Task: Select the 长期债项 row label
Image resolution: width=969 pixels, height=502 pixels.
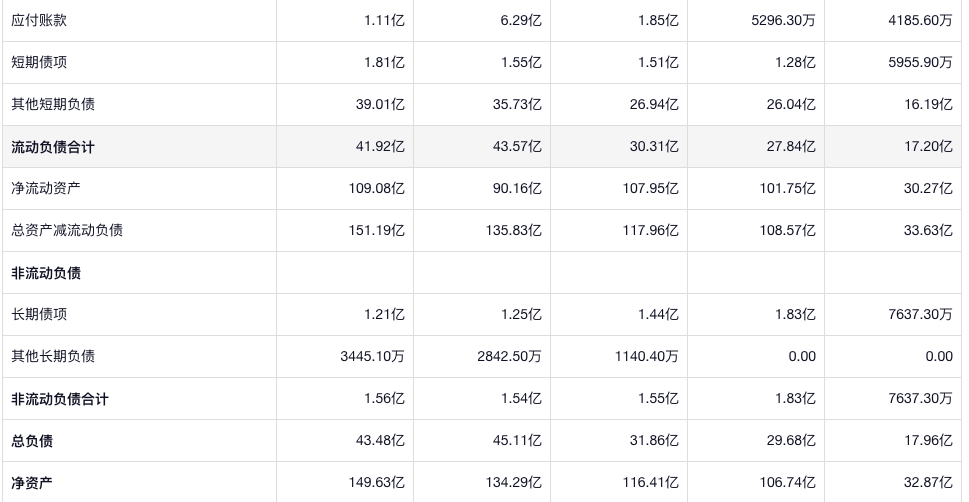Action: (39, 314)
